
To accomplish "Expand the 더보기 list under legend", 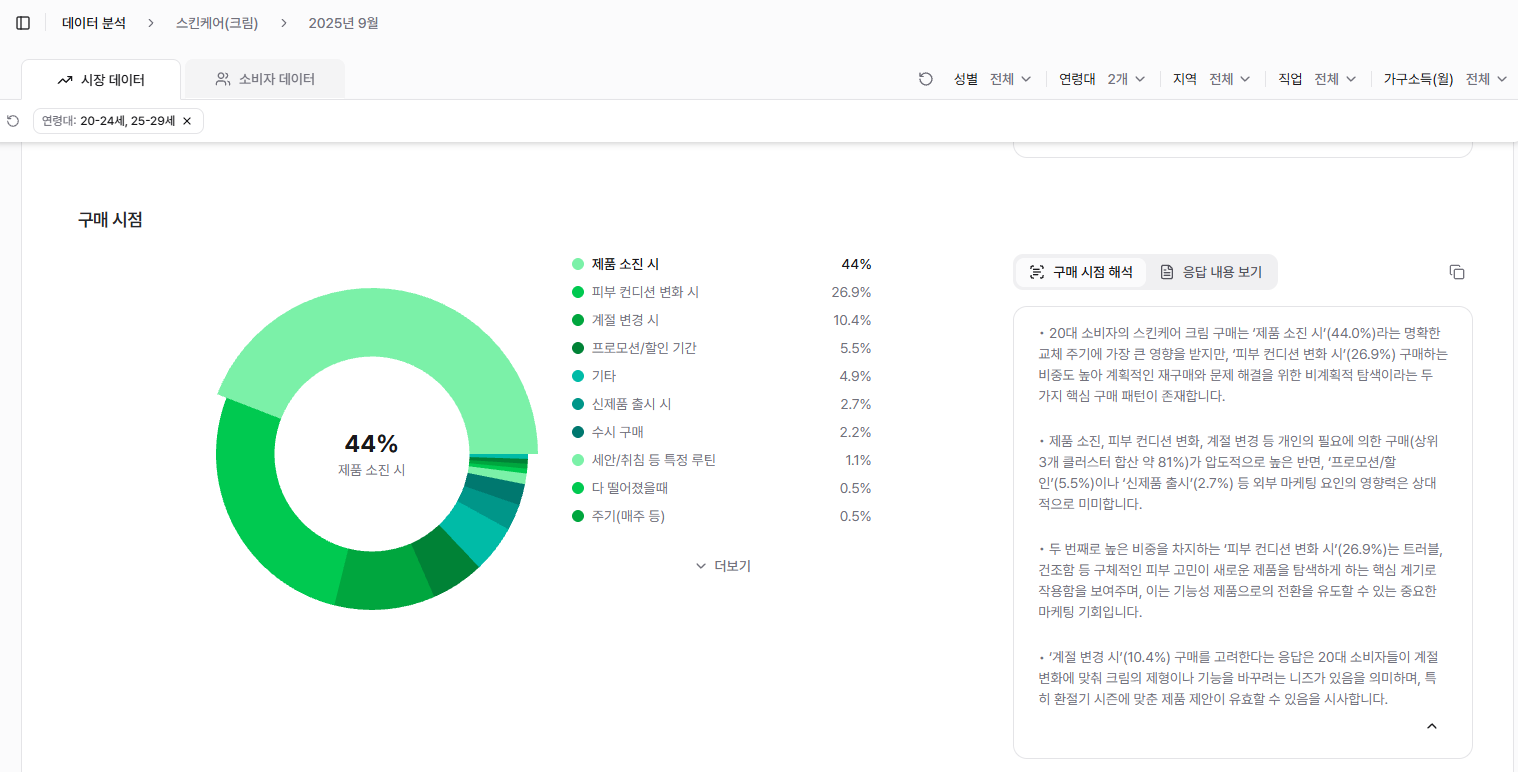I will coord(722,565).
